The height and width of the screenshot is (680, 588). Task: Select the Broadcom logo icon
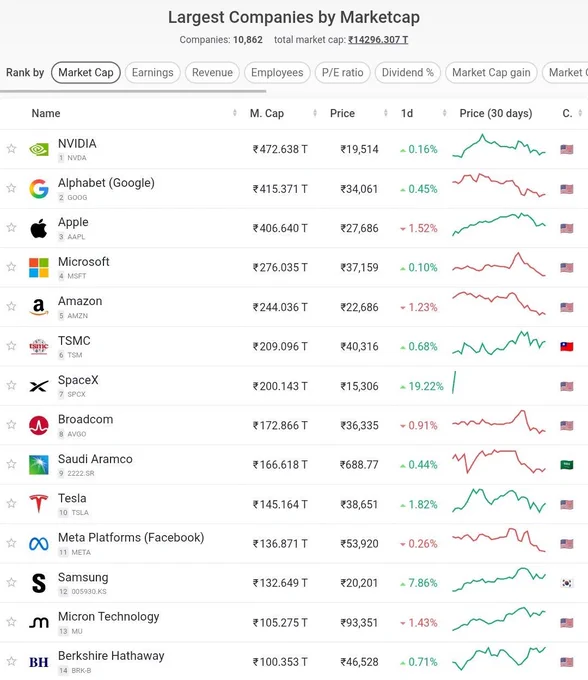39,425
